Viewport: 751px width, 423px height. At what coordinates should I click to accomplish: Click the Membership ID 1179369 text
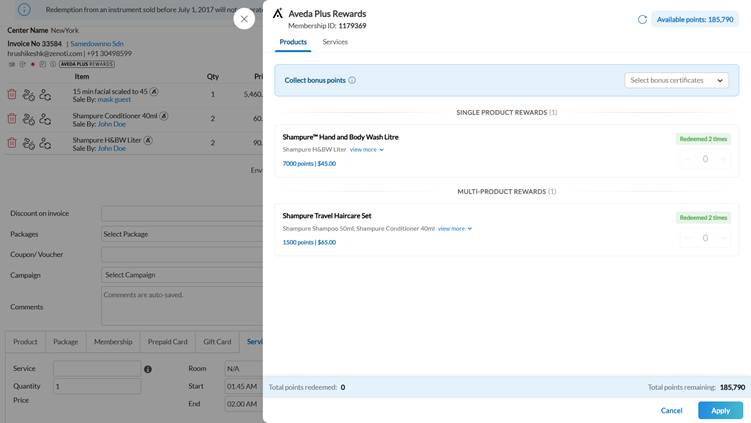coord(327,26)
